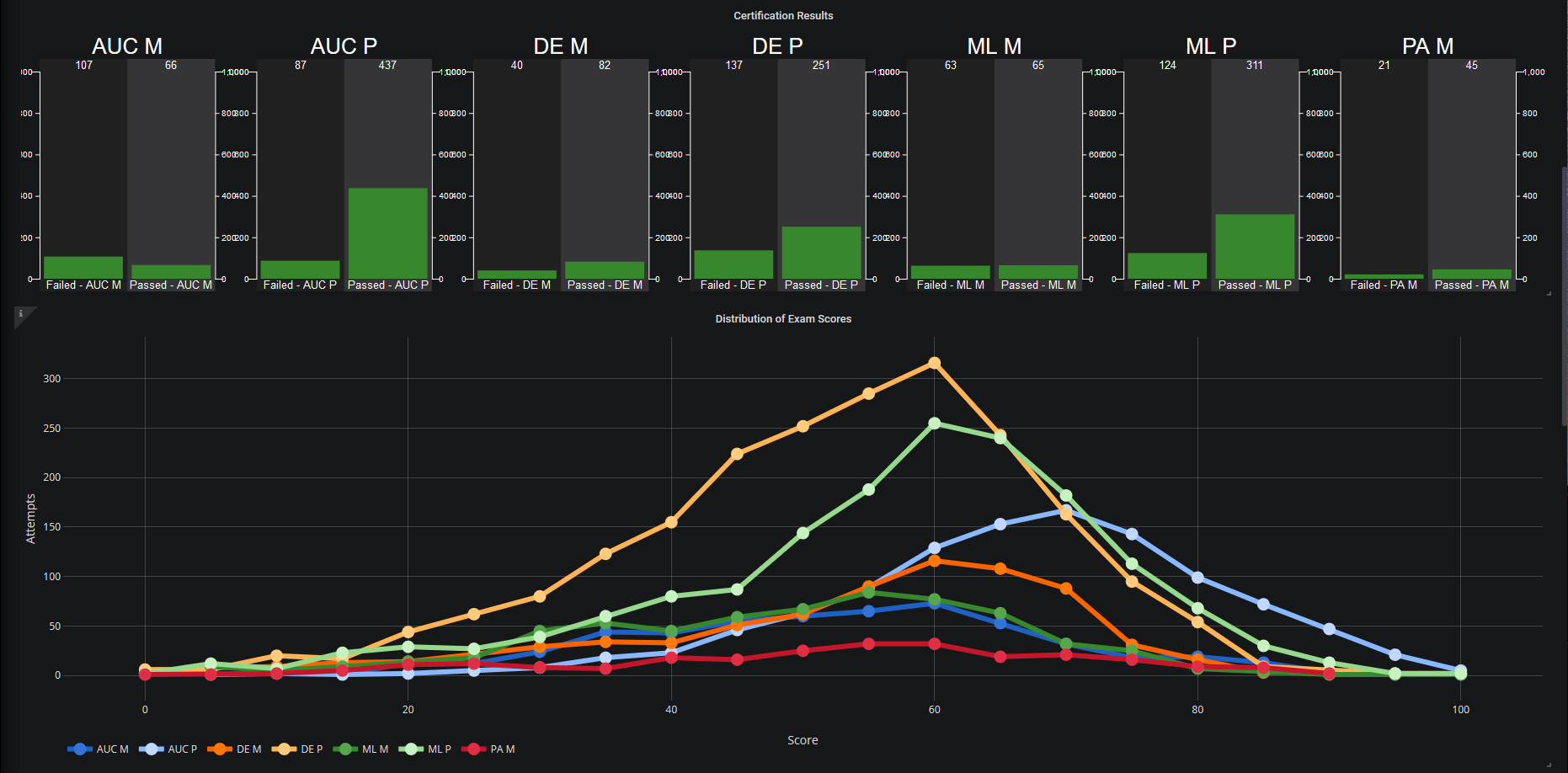
Task: Click the DE M peak point at score 60
Action: coord(934,561)
